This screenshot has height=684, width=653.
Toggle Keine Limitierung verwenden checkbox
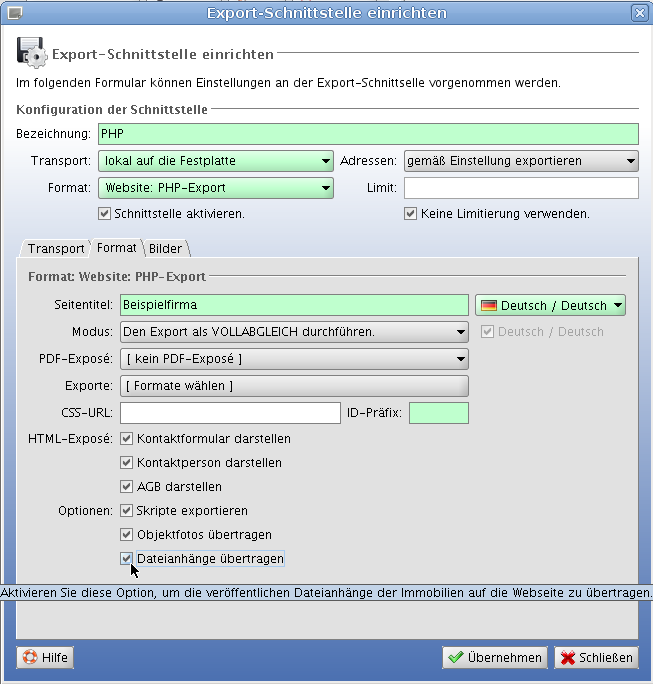[x=410, y=213]
